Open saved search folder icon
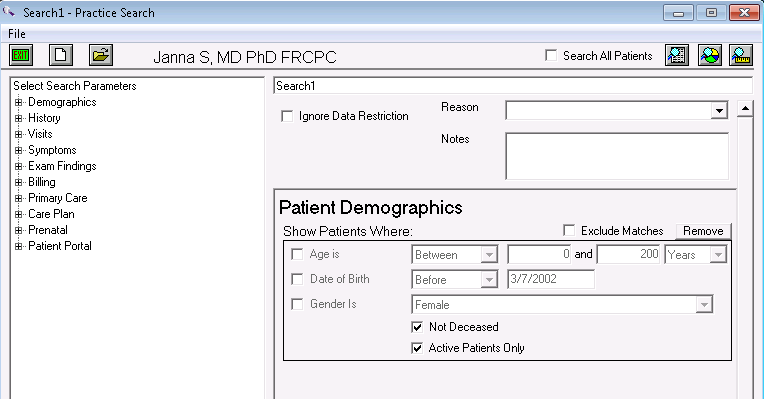The width and height of the screenshot is (764, 399). 101,55
